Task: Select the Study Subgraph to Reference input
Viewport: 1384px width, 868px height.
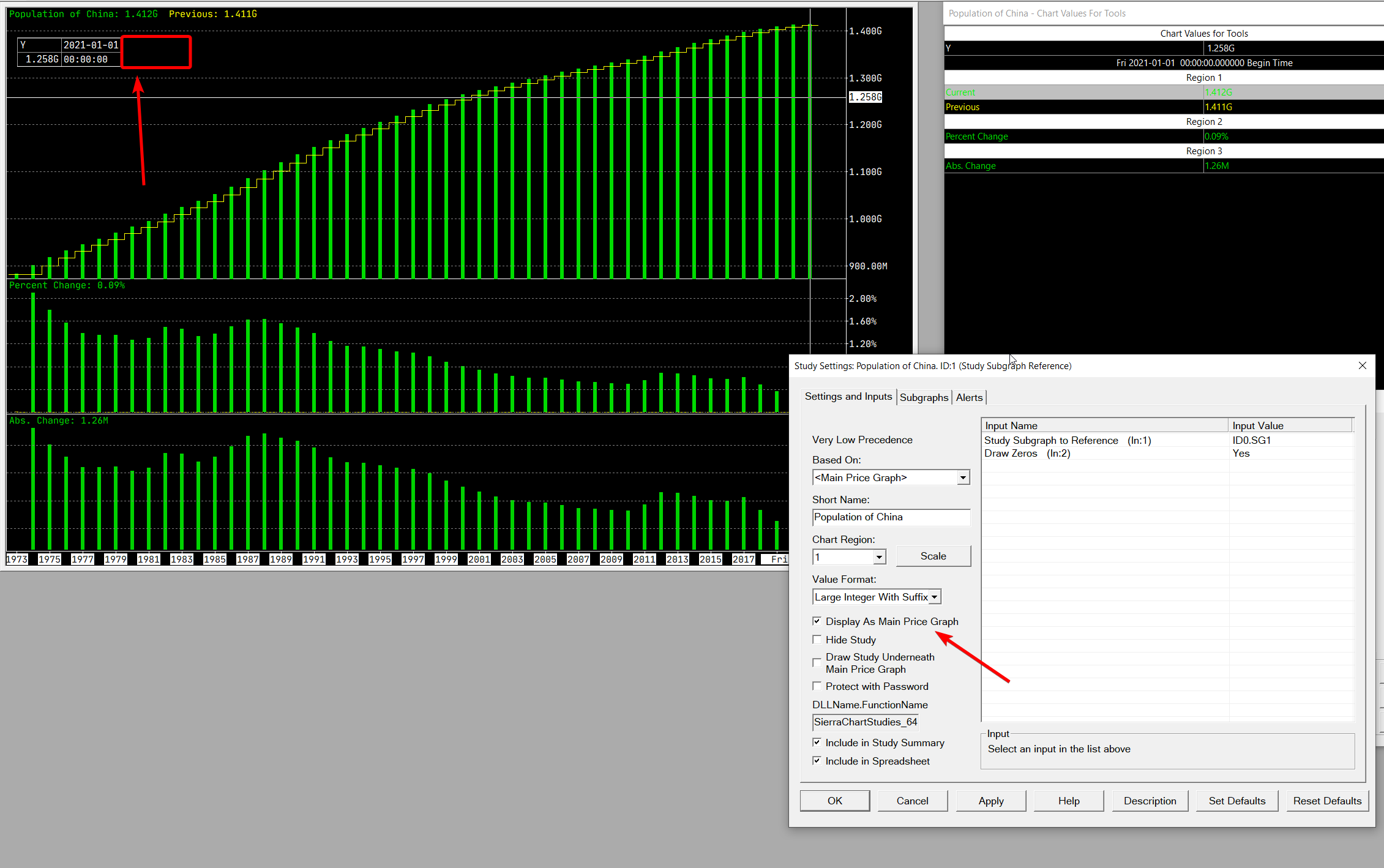Action: pyautogui.click(x=1067, y=440)
